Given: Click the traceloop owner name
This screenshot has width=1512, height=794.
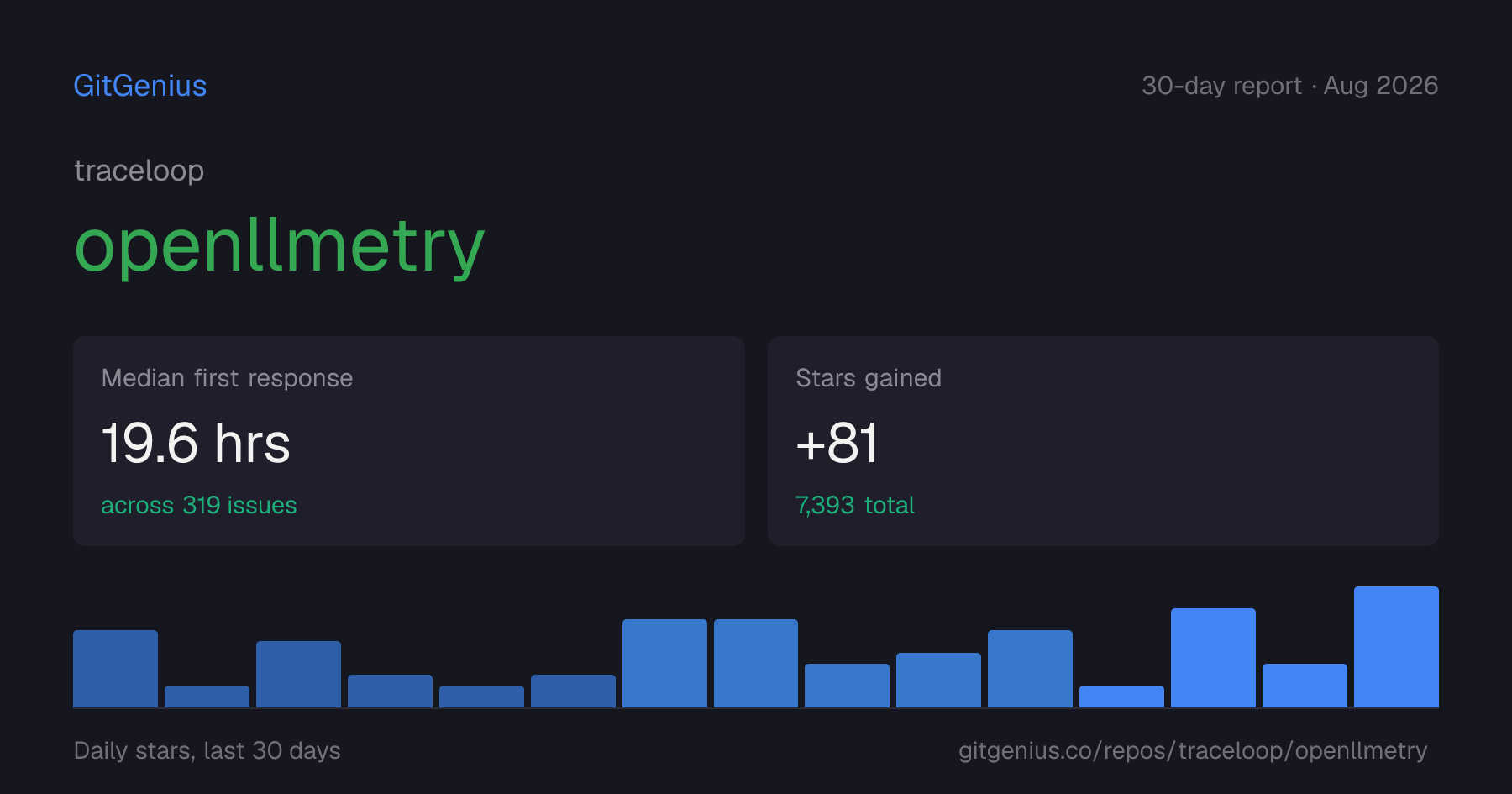Looking at the screenshot, I should (x=139, y=171).
